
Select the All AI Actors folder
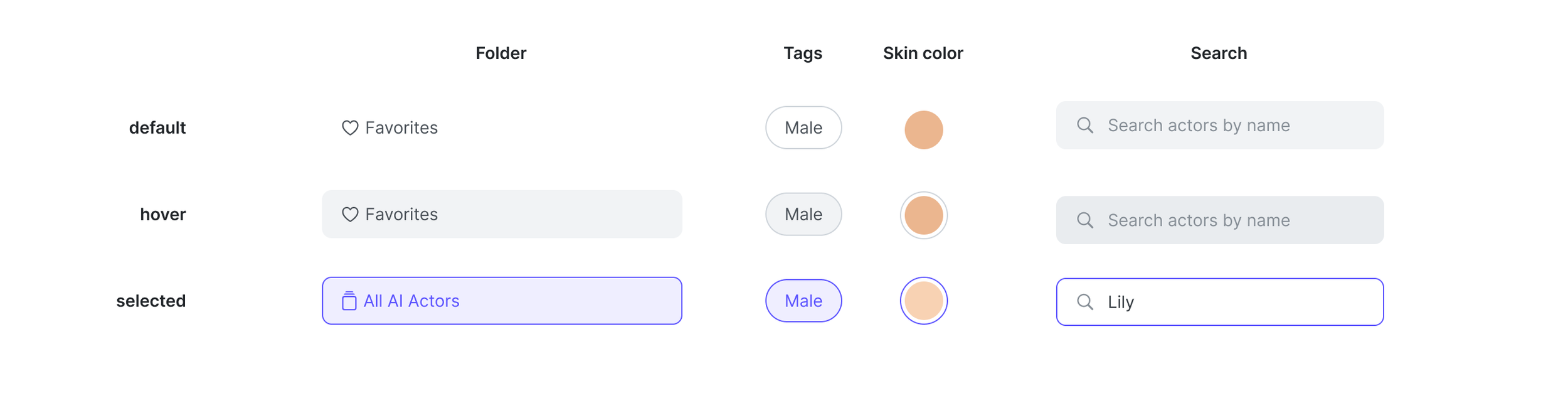pos(502,301)
